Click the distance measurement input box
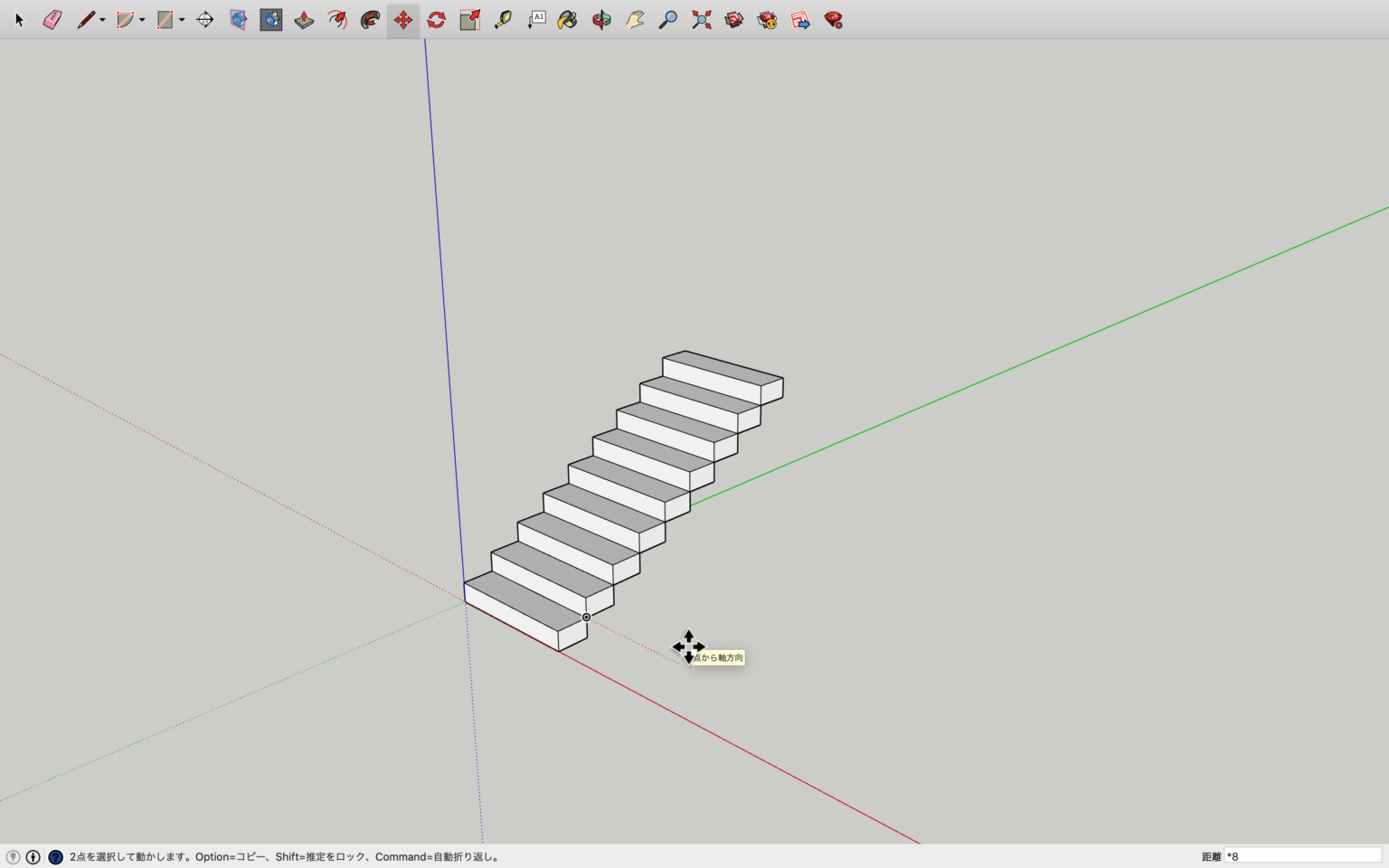 [x=1302, y=856]
